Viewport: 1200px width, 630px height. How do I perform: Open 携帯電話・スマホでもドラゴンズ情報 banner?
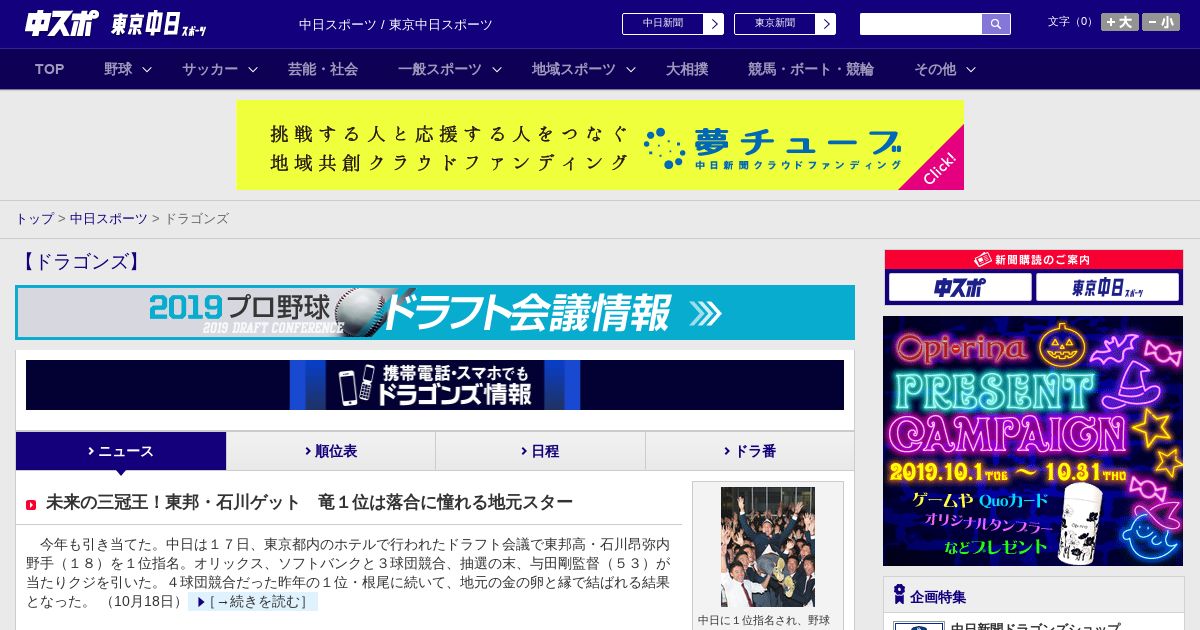click(435, 385)
